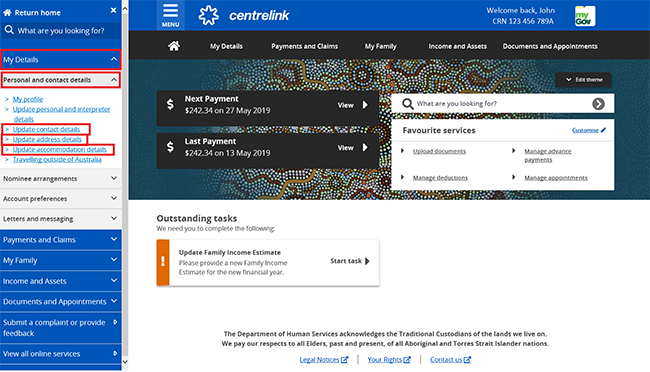Expand Income and Assets sidebar section

point(61,281)
